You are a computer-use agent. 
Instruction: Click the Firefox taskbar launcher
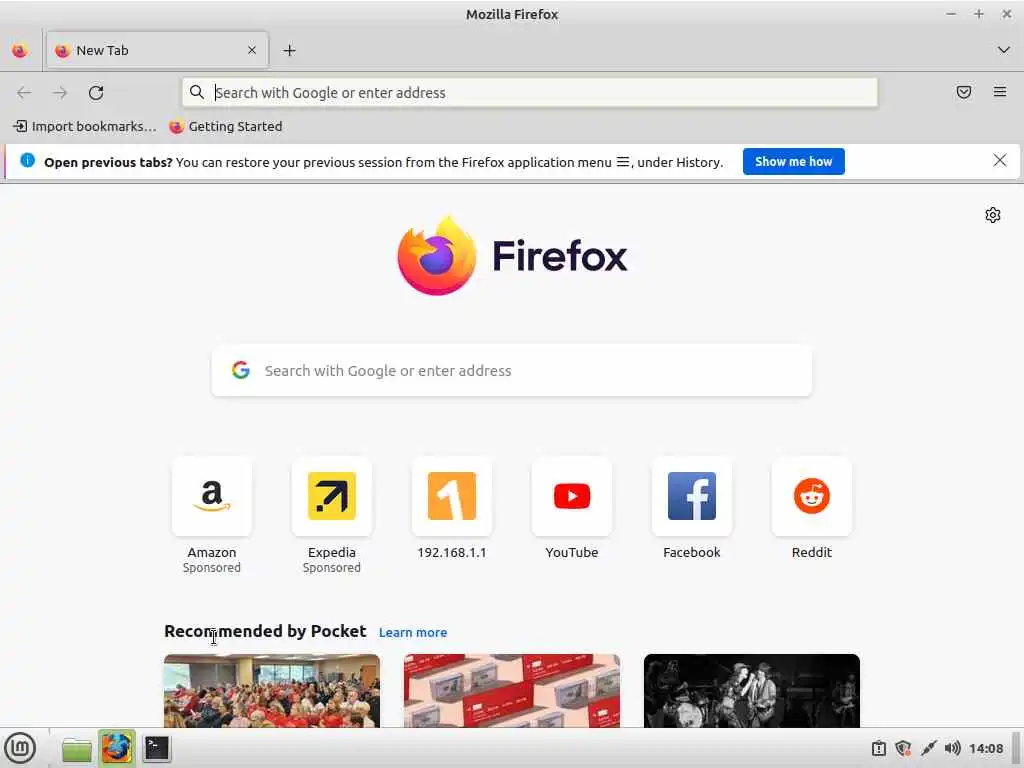tap(117, 748)
